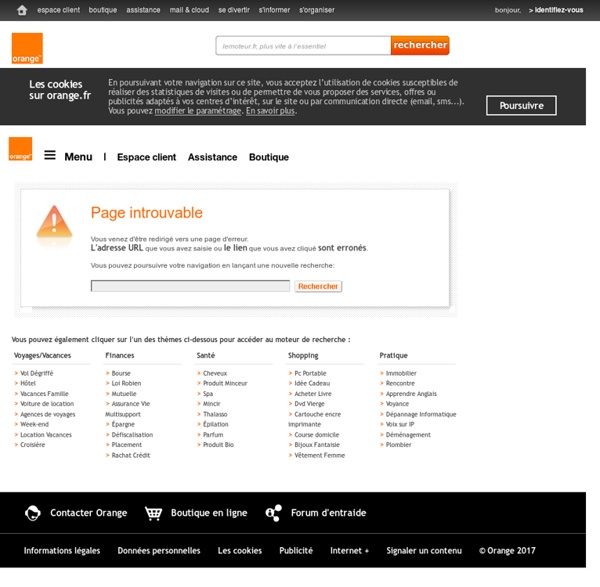Open Défiscalisation link
This screenshot has height=587, width=600.
point(132,435)
